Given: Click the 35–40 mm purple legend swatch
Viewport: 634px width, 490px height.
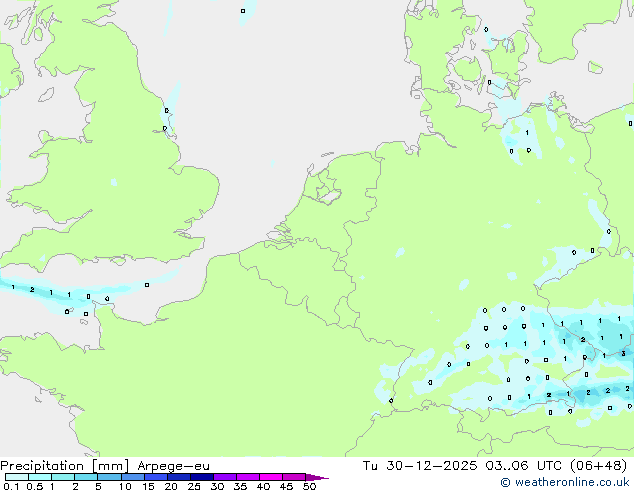Looking at the screenshot, I should (x=248, y=477).
